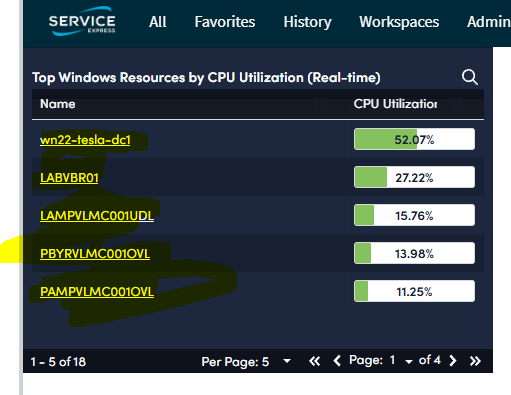
Task: Open the History menu
Action: click(307, 22)
